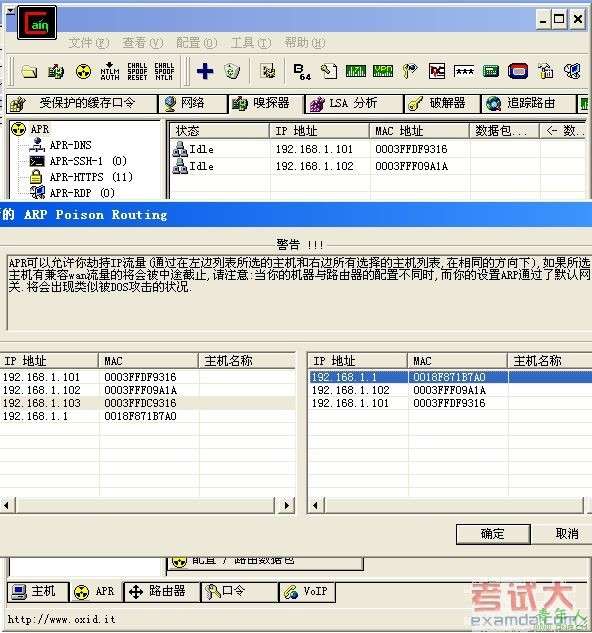Open the key tag password decoder icon

click(x=329, y=71)
